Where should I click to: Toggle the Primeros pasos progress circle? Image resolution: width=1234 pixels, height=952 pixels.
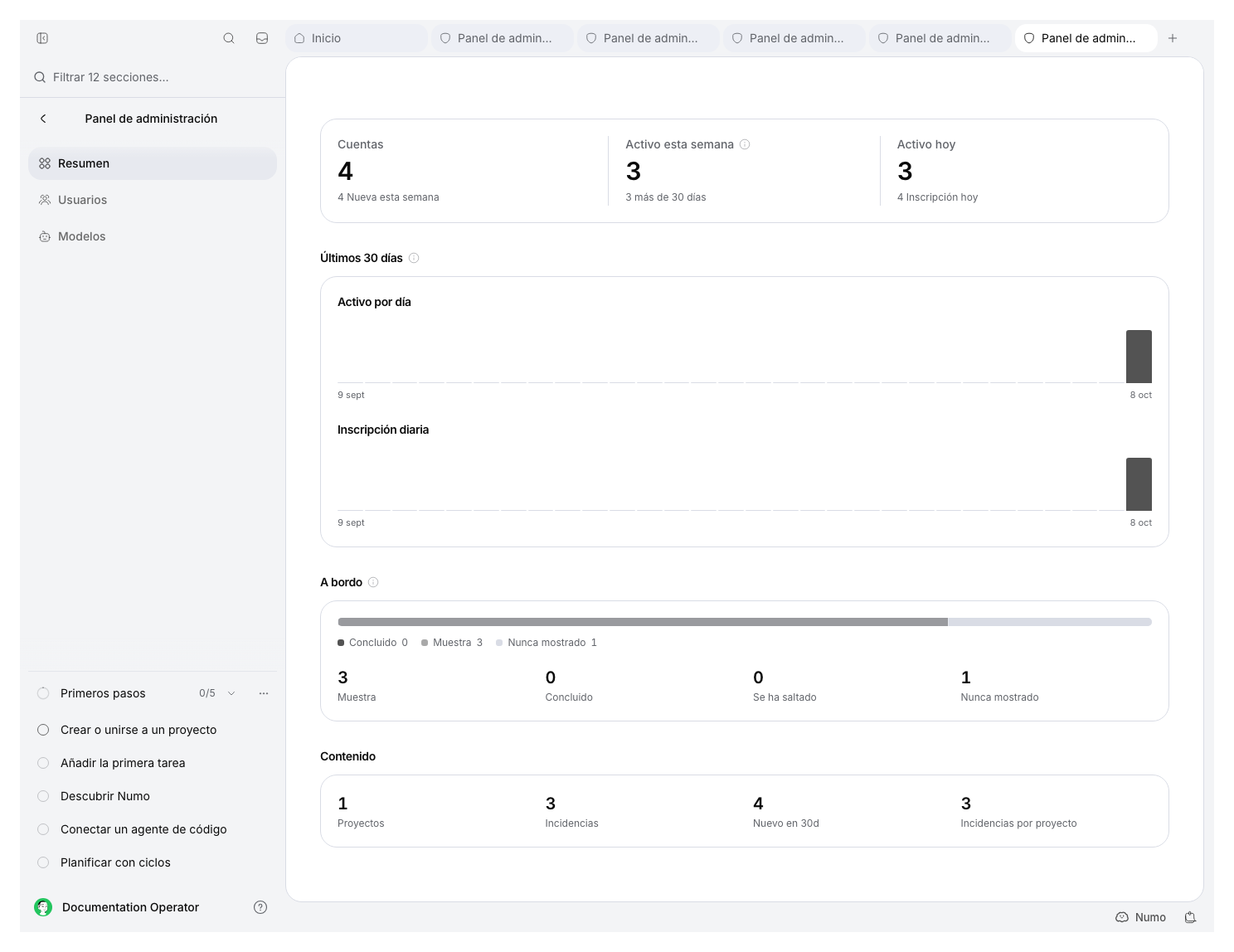click(43, 693)
